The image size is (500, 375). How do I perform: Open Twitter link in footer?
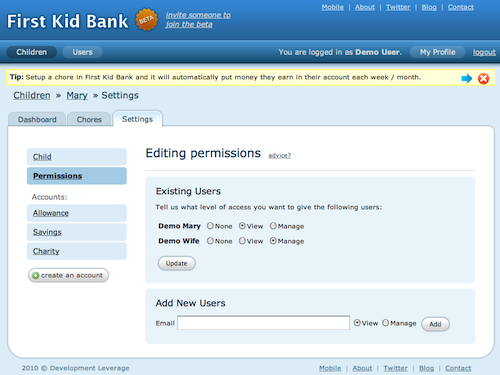tap(395, 368)
